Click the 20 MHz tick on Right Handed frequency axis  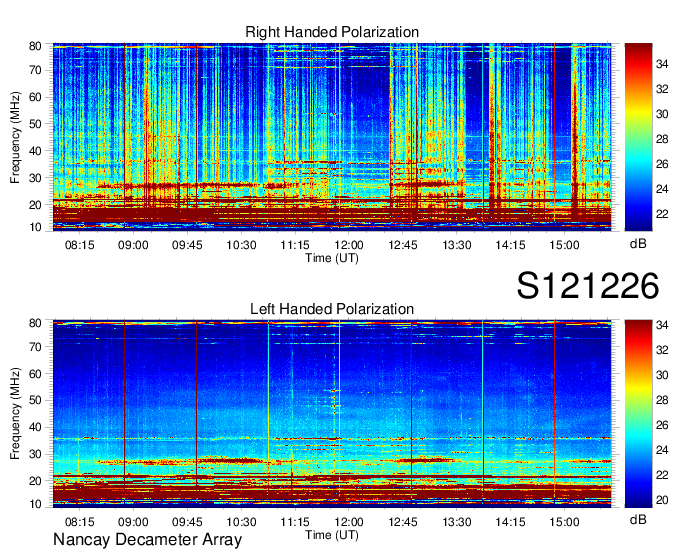point(35,205)
